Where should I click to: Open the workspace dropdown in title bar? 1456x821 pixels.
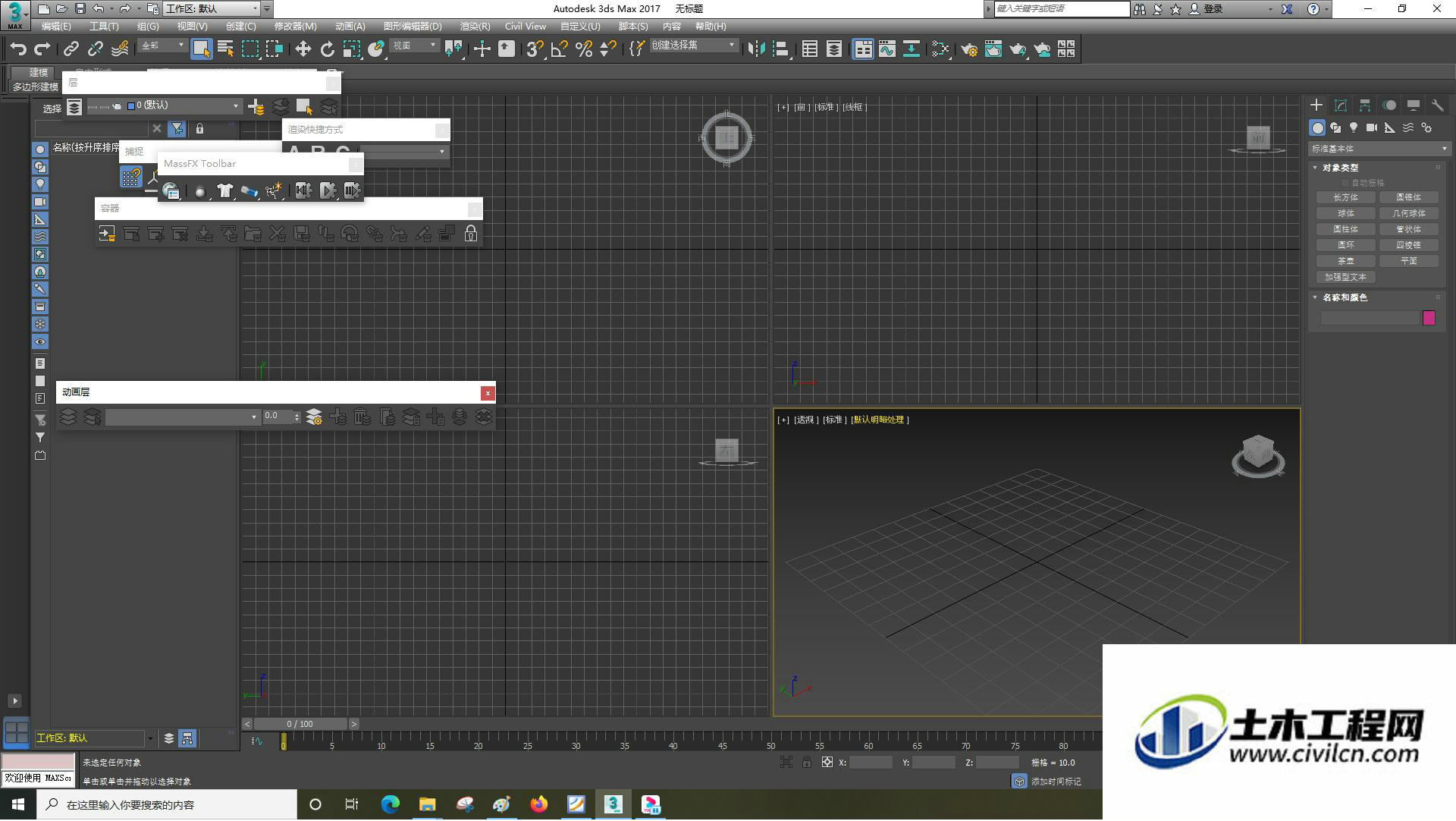(x=212, y=9)
